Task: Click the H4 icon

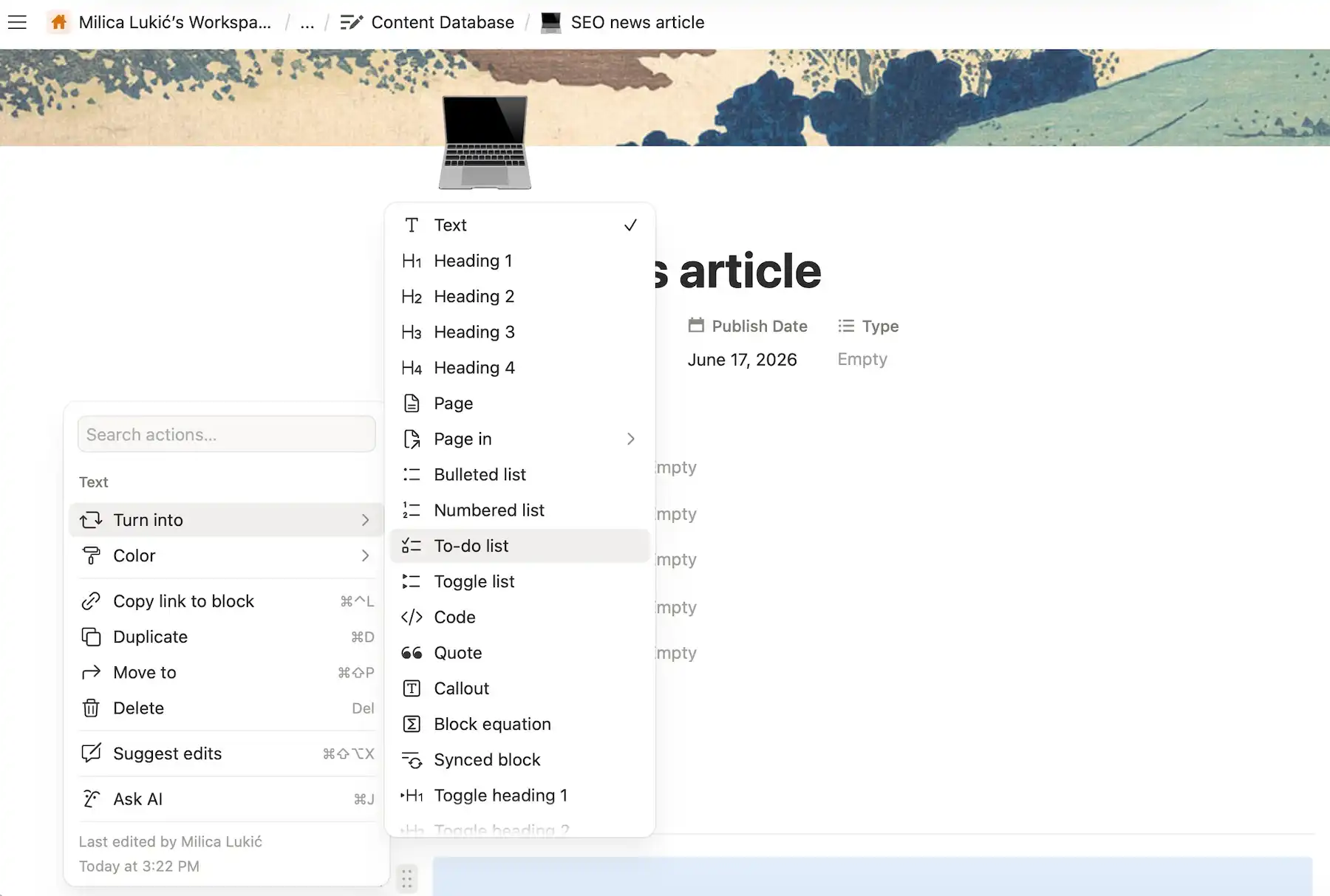Action: (x=412, y=368)
